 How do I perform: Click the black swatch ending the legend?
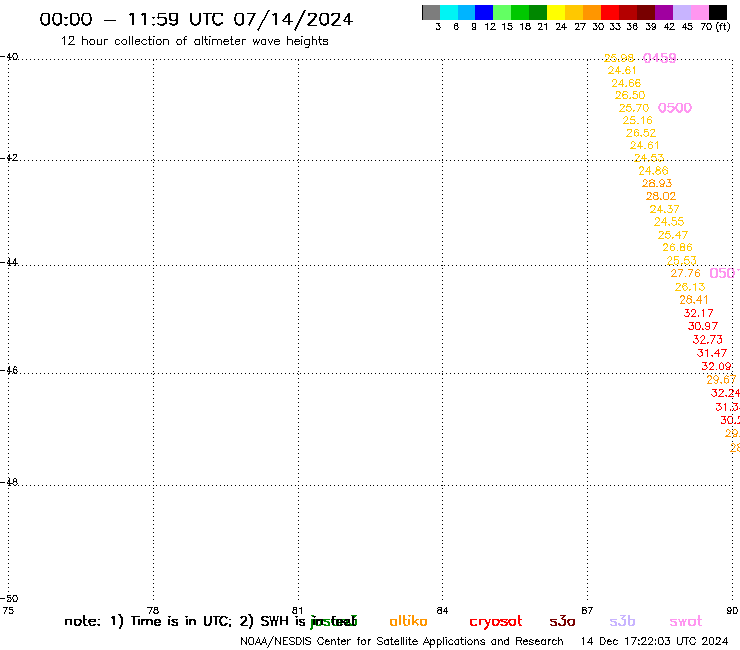(x=718, y=12)
